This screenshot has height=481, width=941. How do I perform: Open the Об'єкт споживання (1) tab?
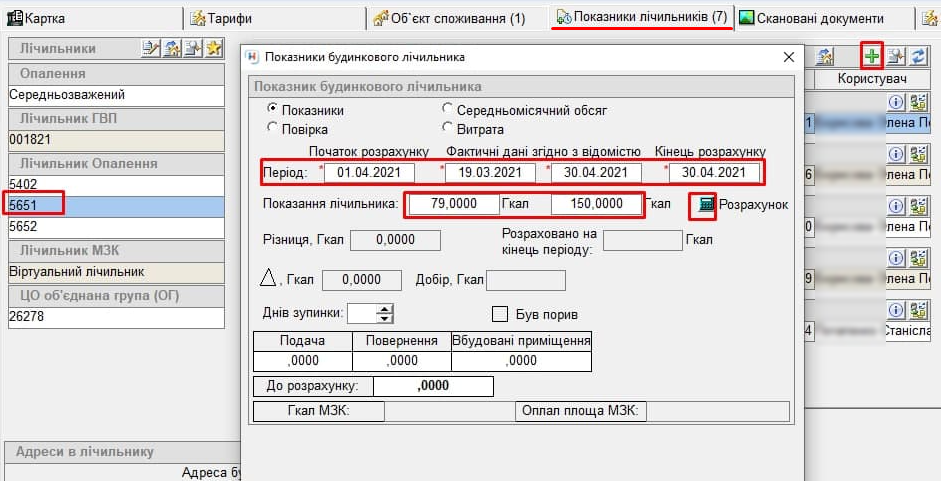coord(450,18)
